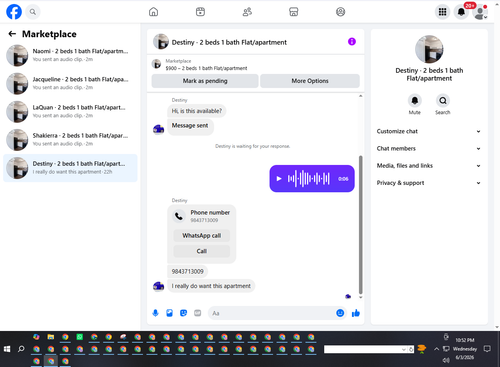The image size is (500, 367).
Task: Open the Reels video icon
Action: [x=200, y=12]
